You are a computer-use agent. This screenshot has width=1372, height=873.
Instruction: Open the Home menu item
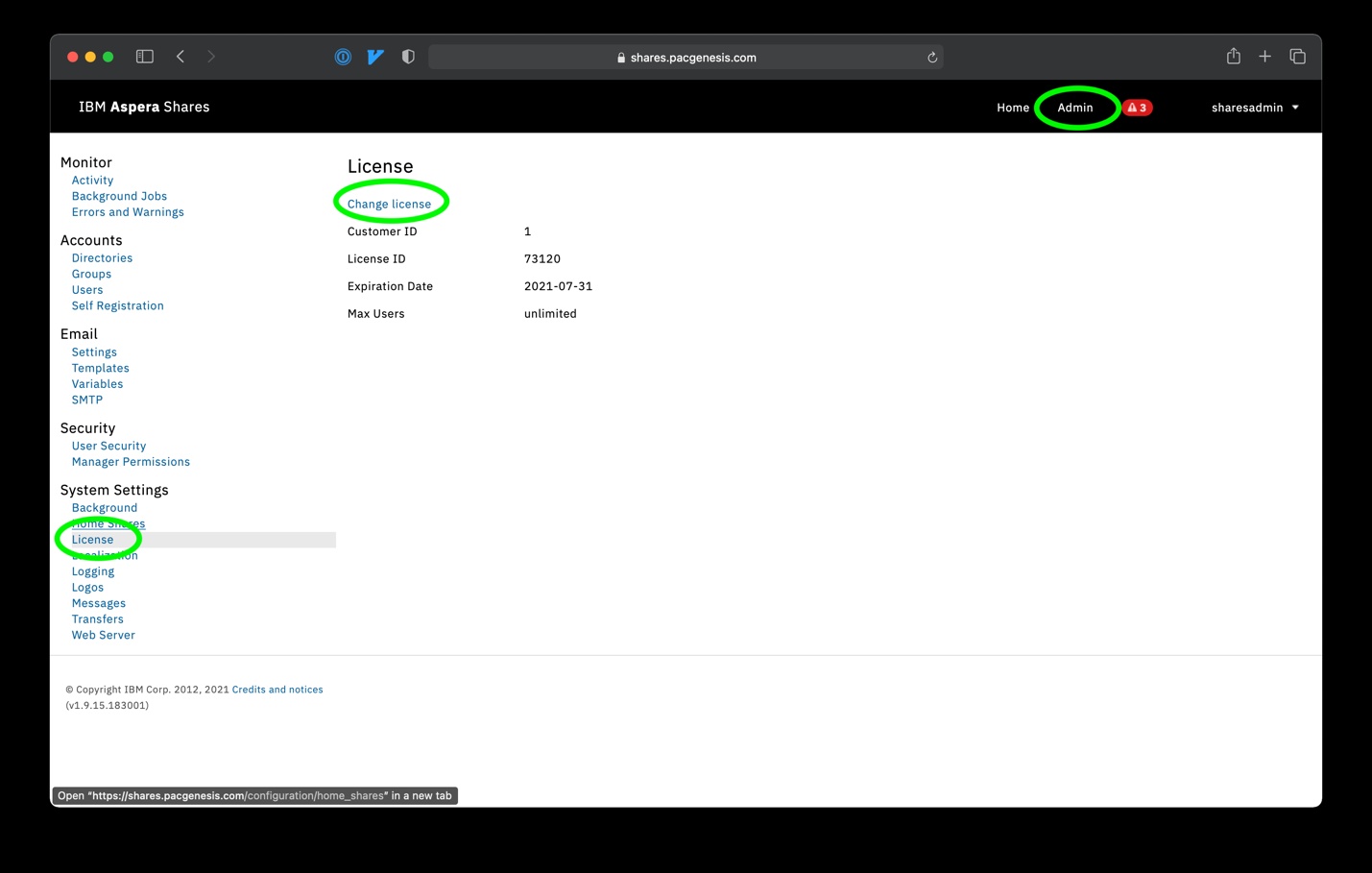coord(1013,108)
